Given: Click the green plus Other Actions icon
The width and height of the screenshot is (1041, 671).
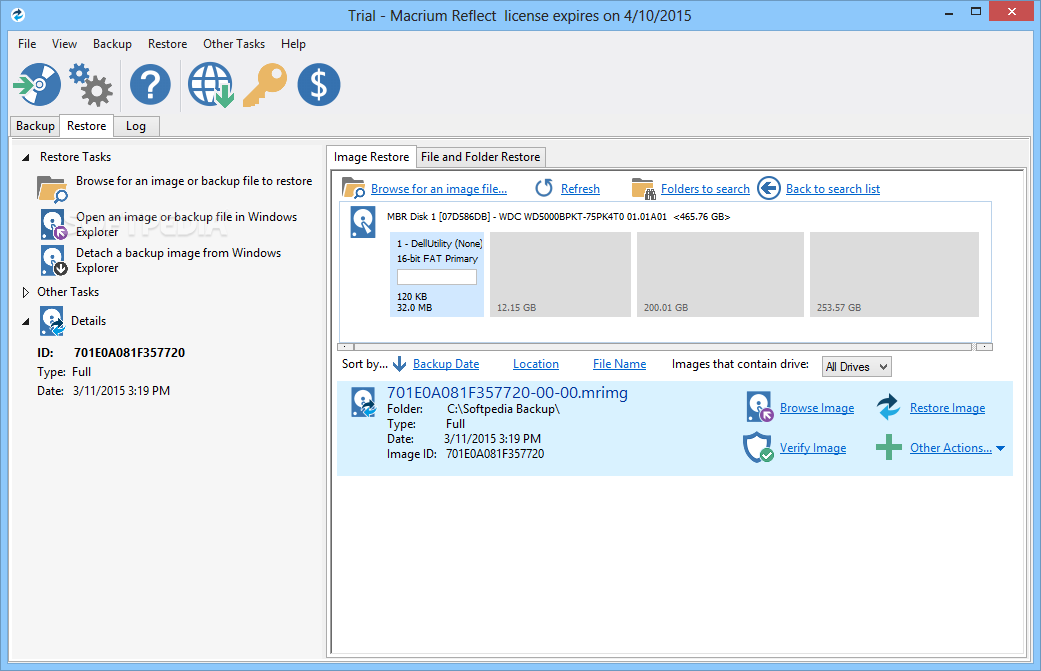Looking at the screenshot, I should (888, 447).
